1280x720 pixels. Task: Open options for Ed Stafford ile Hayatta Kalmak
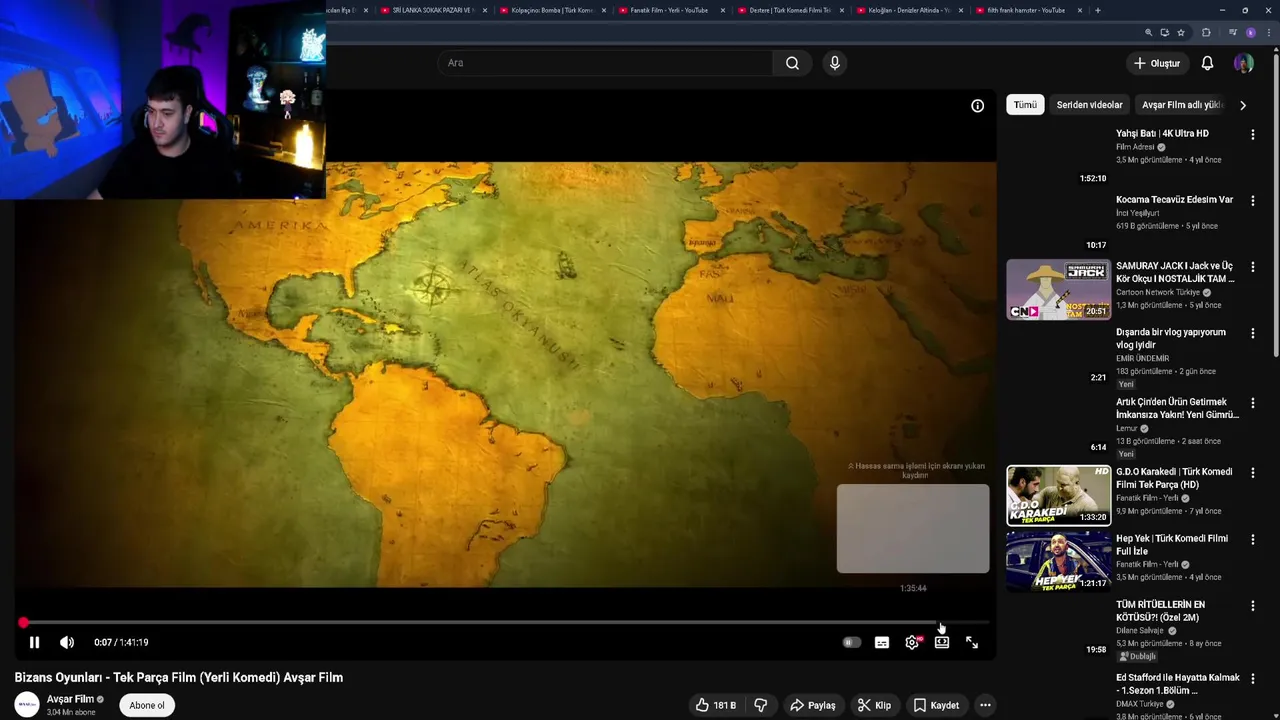click(1253, 678)
